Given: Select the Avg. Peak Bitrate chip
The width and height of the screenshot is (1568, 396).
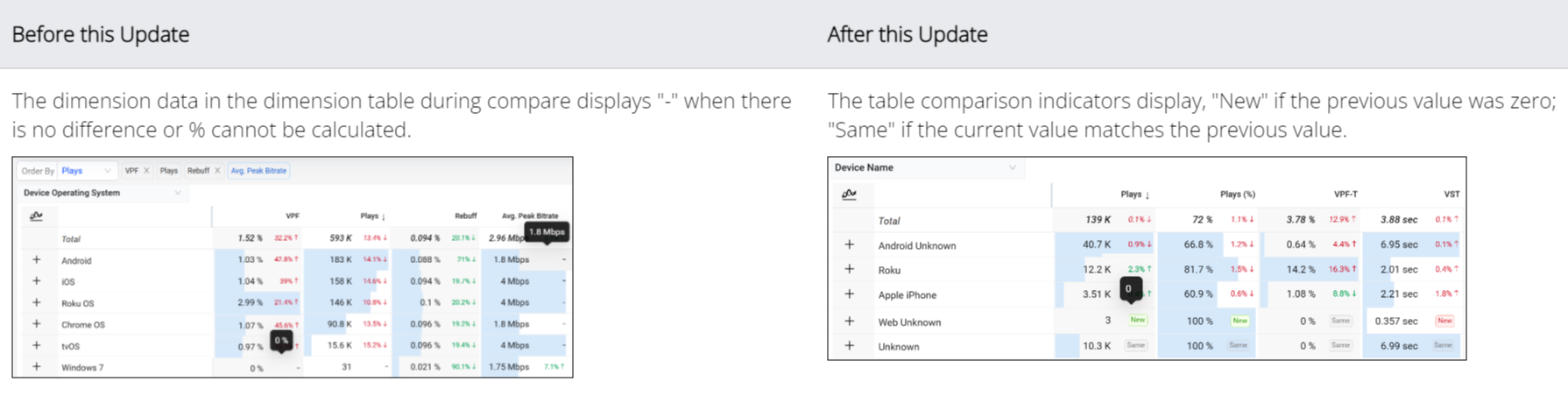Looking at the screenshot, I should (x=258, y=171).
